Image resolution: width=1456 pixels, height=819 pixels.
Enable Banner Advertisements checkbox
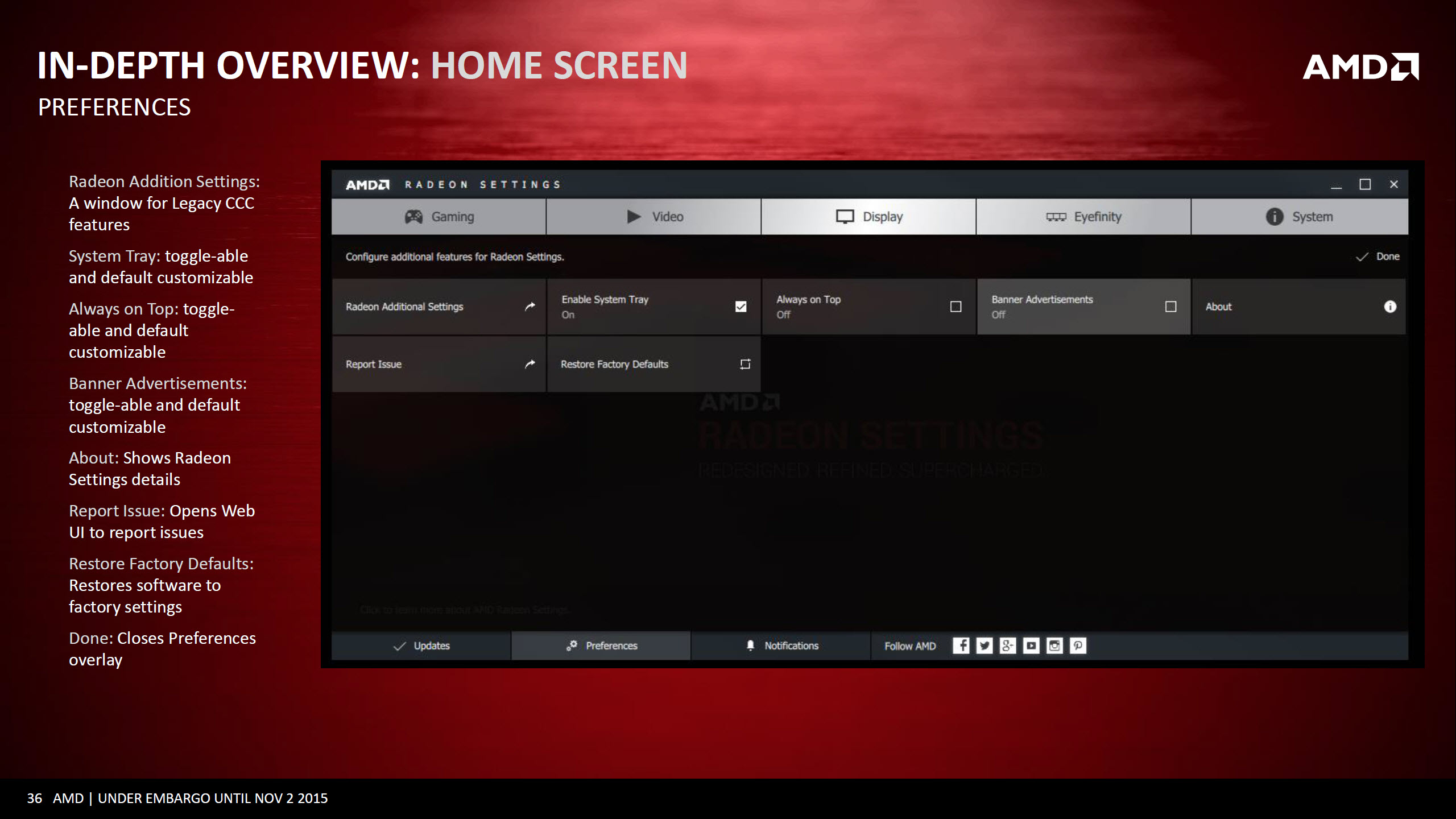click(x=1170, y=307)
